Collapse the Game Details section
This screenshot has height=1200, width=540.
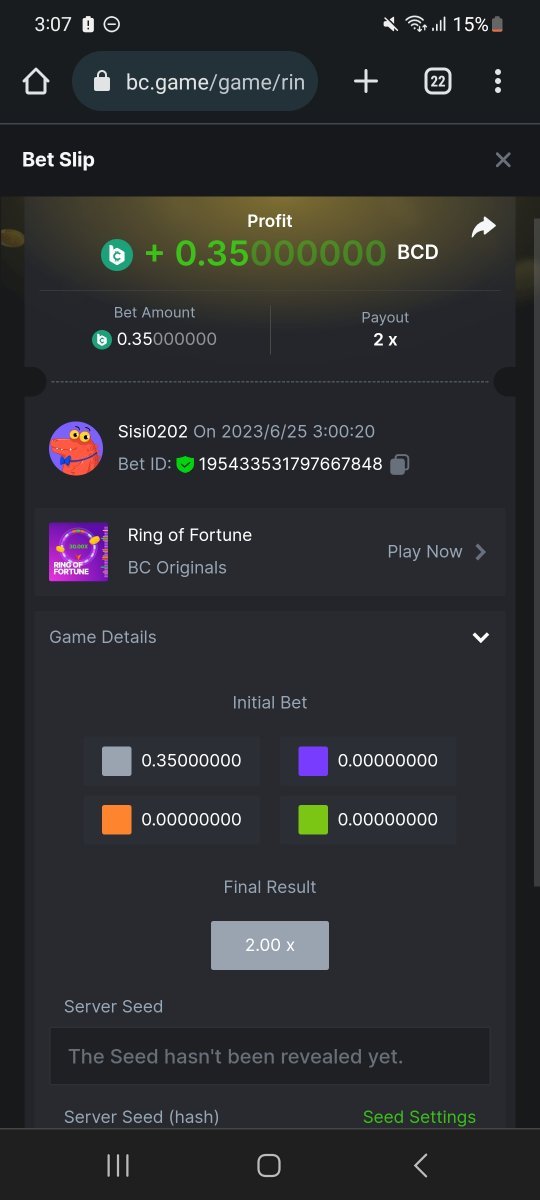click(x=481, y=637)
